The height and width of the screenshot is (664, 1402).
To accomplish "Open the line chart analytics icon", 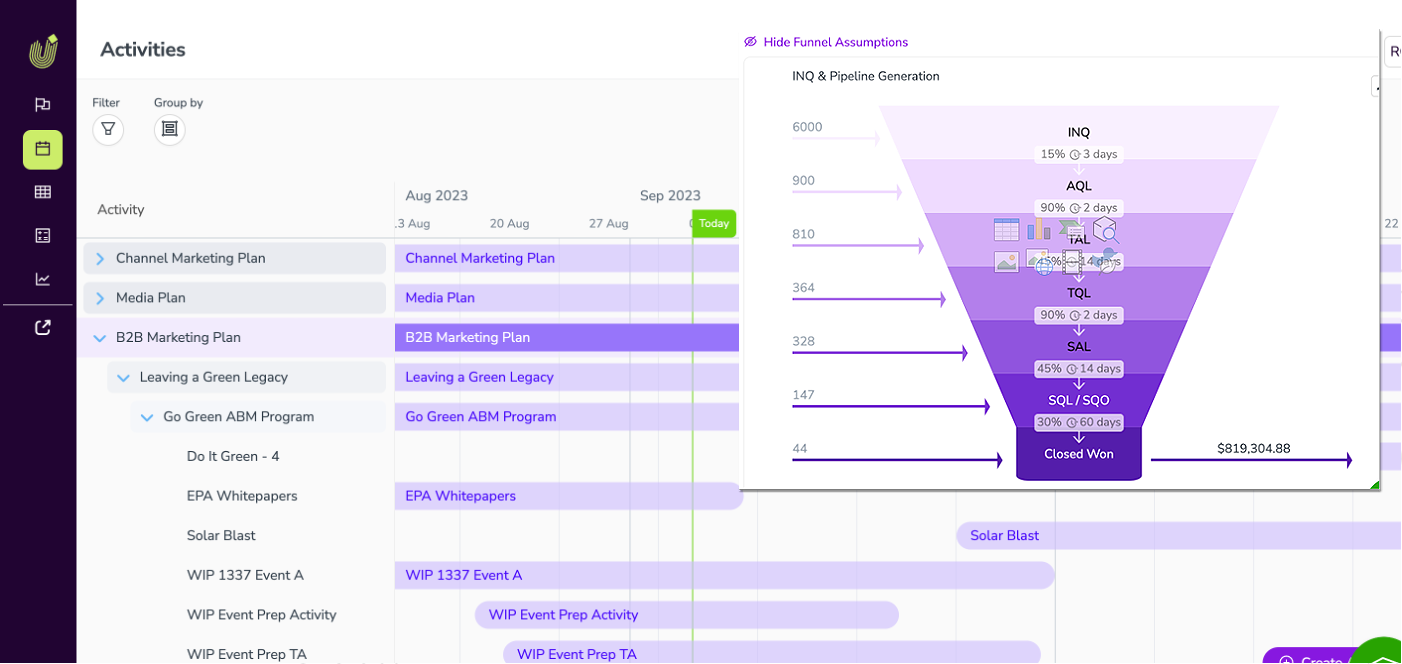I will click(42, 280).
